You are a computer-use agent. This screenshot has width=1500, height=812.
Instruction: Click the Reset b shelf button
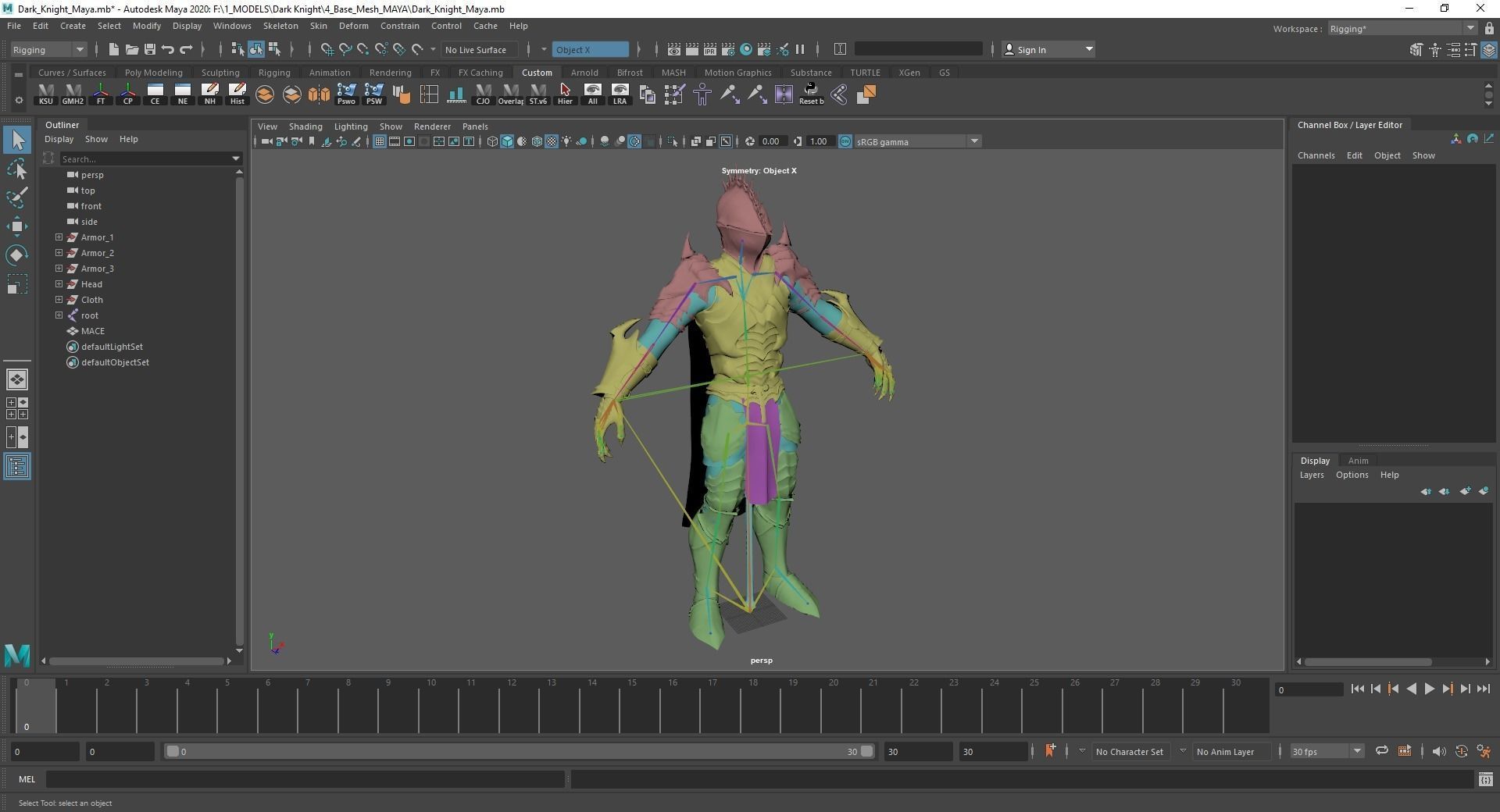click(x=811, y=94)
